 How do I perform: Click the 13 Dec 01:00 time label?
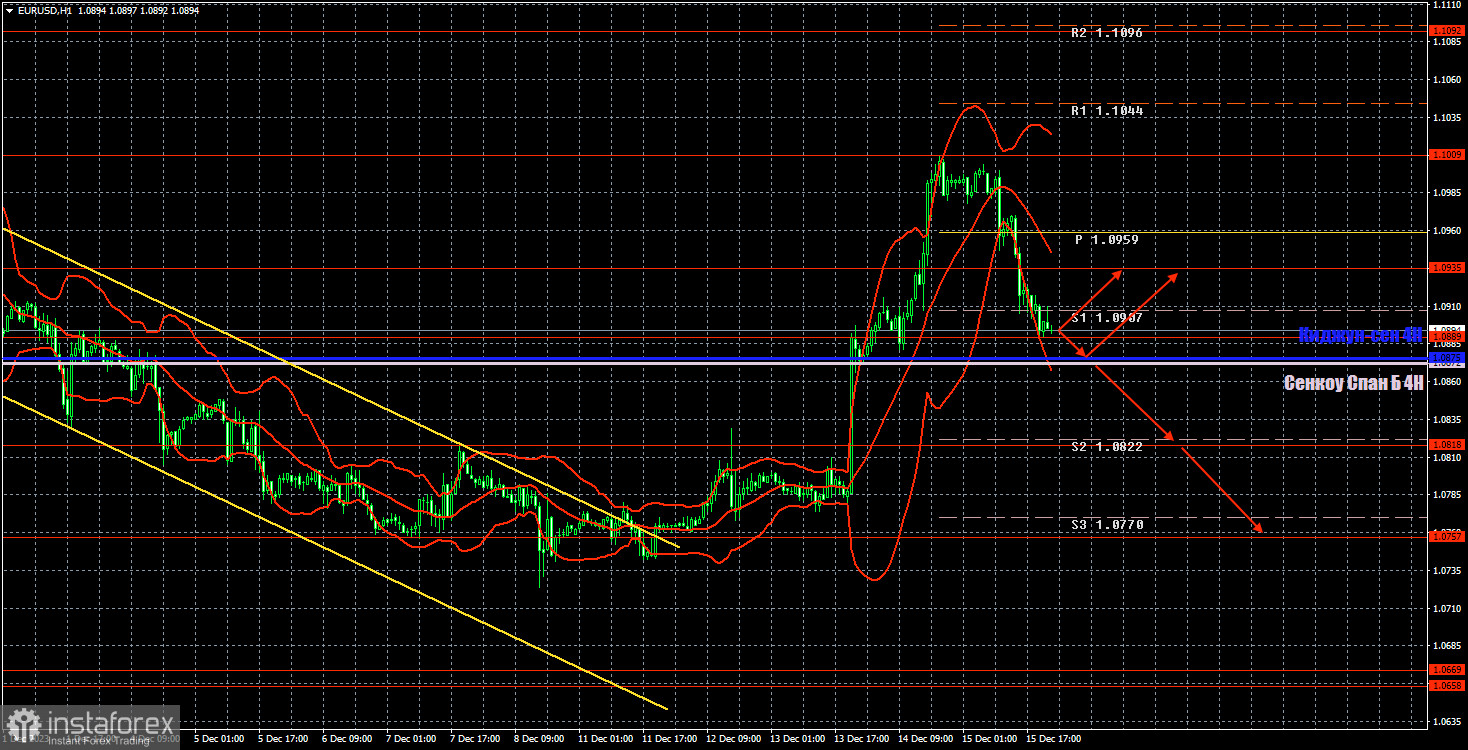(x=797, y=740)
